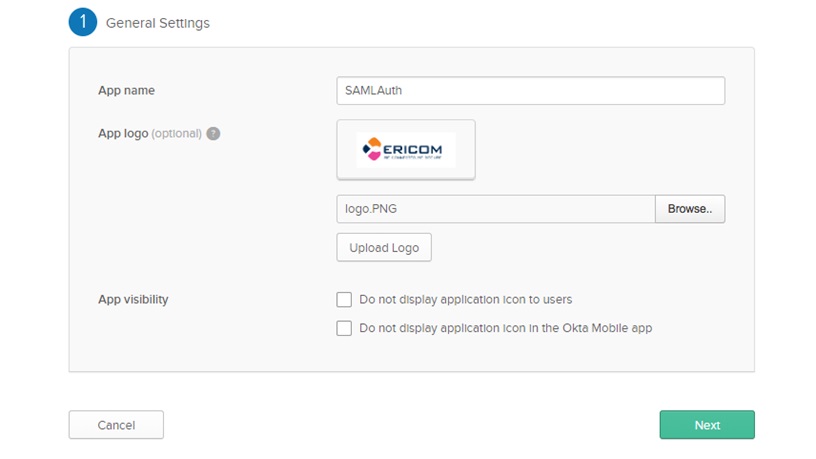Click the App logo label text
Viewport: 816px width, 459px height.
122,133
